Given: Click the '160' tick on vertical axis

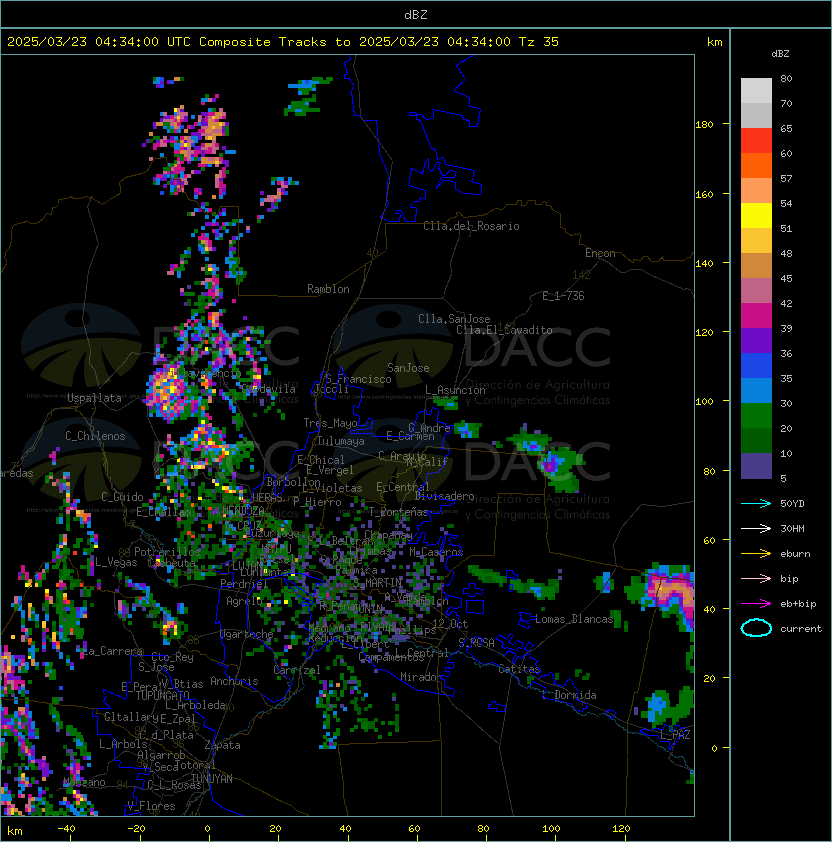Looking at the screenshot, I should coord(704,194).
